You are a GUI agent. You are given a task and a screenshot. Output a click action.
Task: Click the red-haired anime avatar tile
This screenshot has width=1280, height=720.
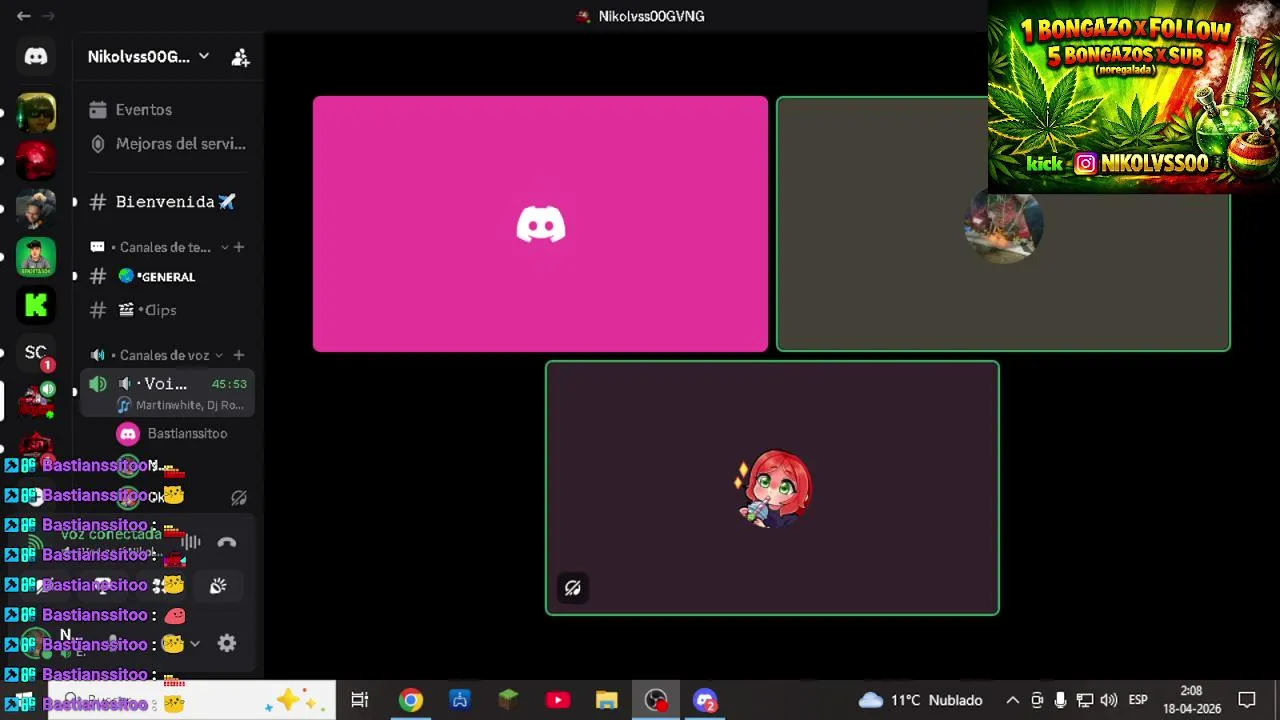[x=772, y=488]
